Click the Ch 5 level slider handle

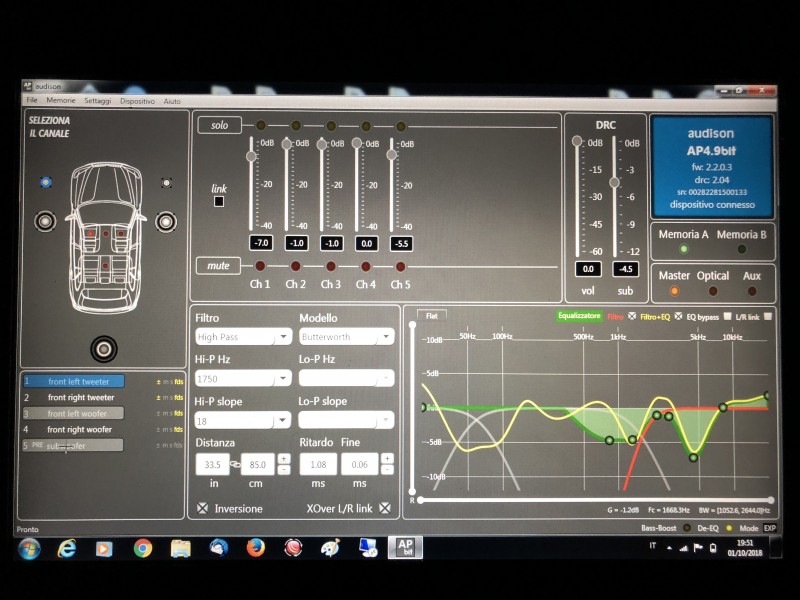pos(392,155)
